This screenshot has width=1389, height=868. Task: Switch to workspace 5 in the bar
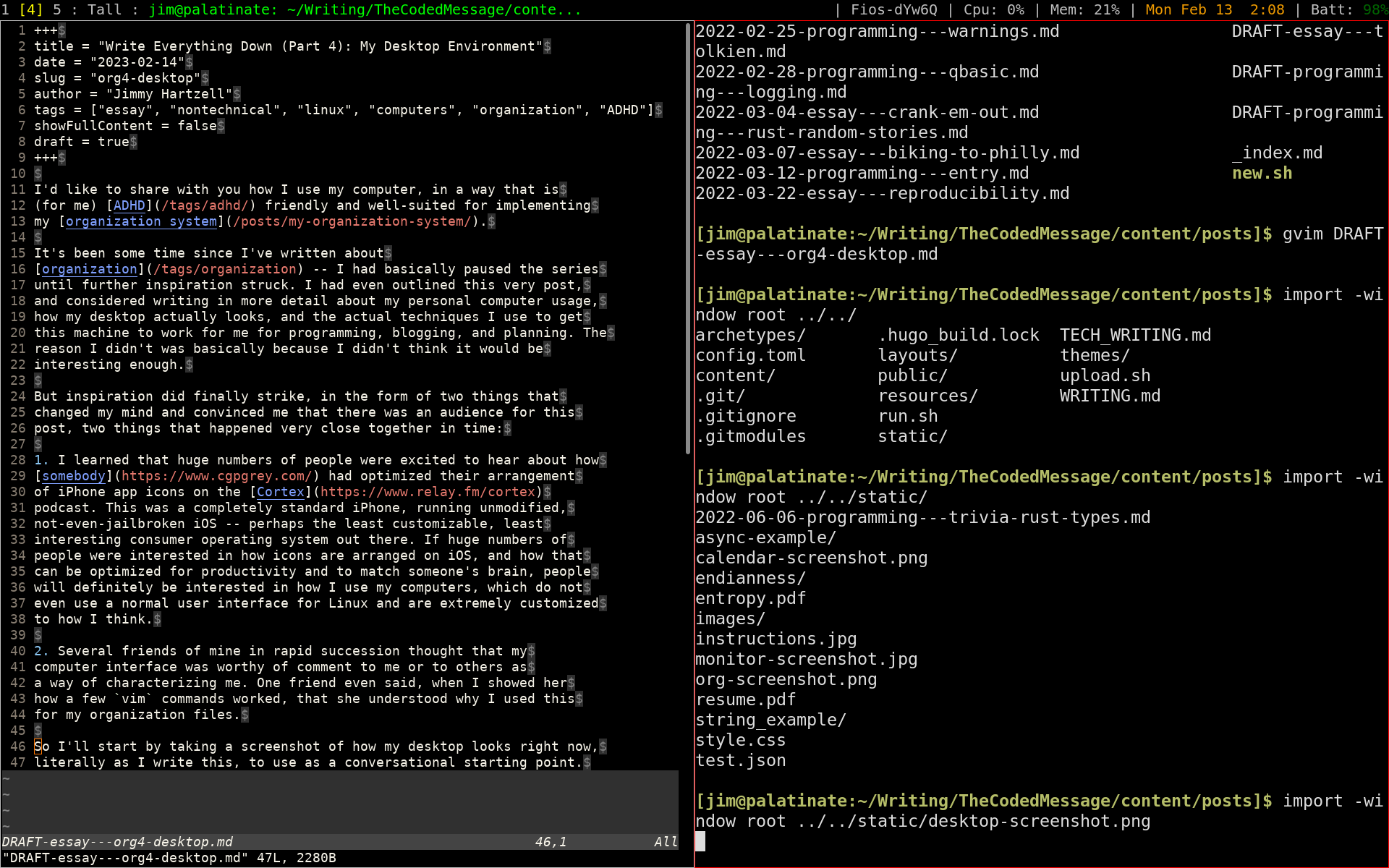pos(56,9)
